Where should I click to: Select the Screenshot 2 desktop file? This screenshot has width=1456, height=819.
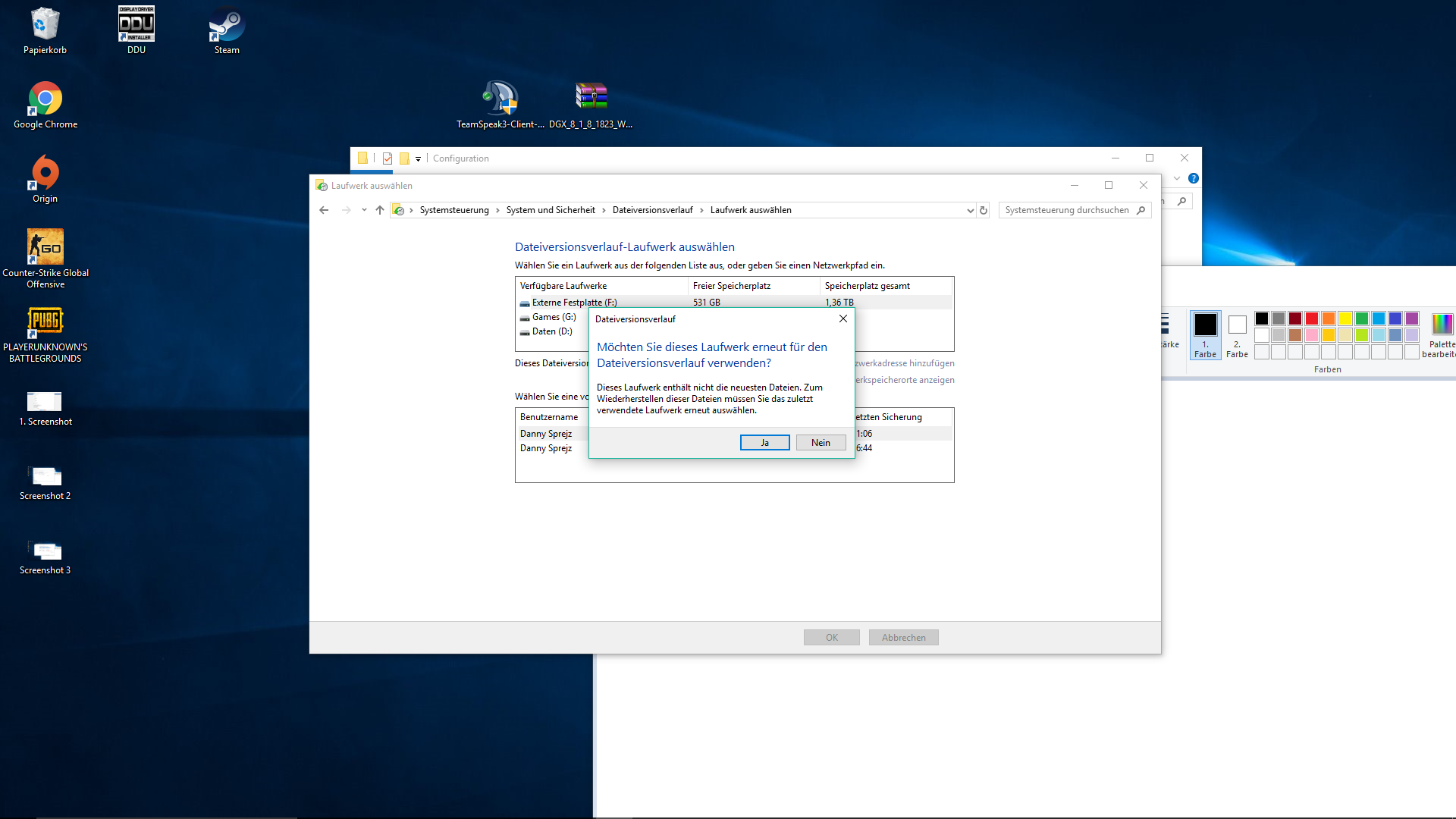click(45, 482)
